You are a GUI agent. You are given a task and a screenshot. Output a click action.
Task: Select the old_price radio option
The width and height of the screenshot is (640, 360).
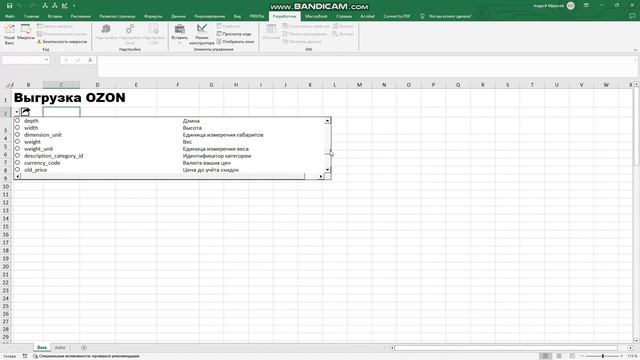click(x=18, y=169)
